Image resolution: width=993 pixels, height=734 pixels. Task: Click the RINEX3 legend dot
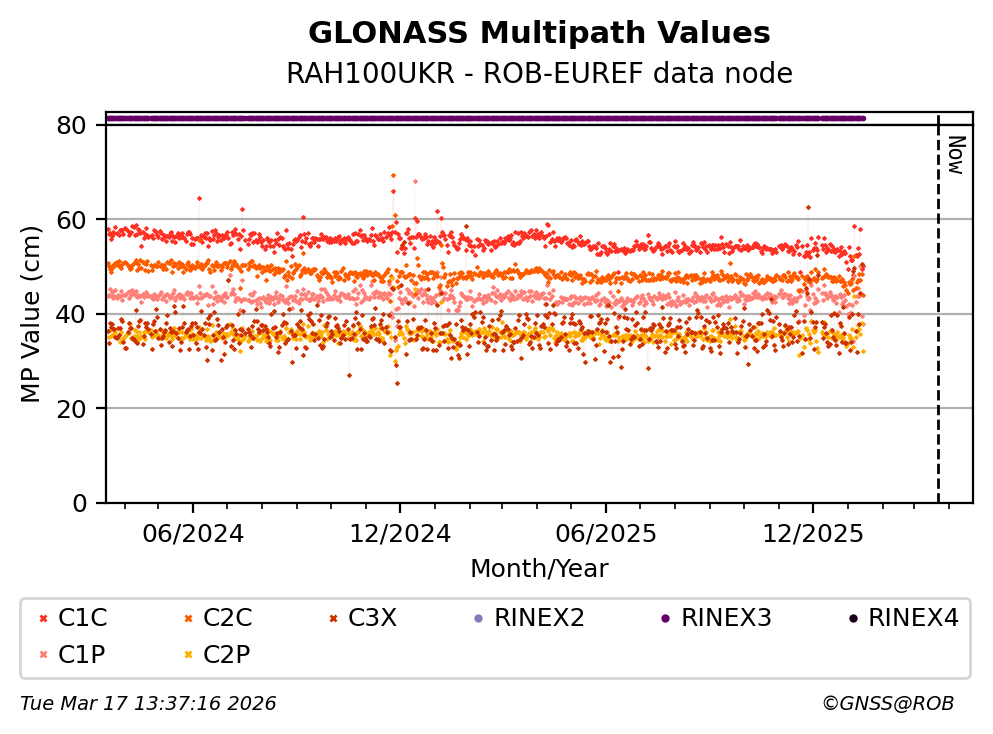tap(665, 619)
